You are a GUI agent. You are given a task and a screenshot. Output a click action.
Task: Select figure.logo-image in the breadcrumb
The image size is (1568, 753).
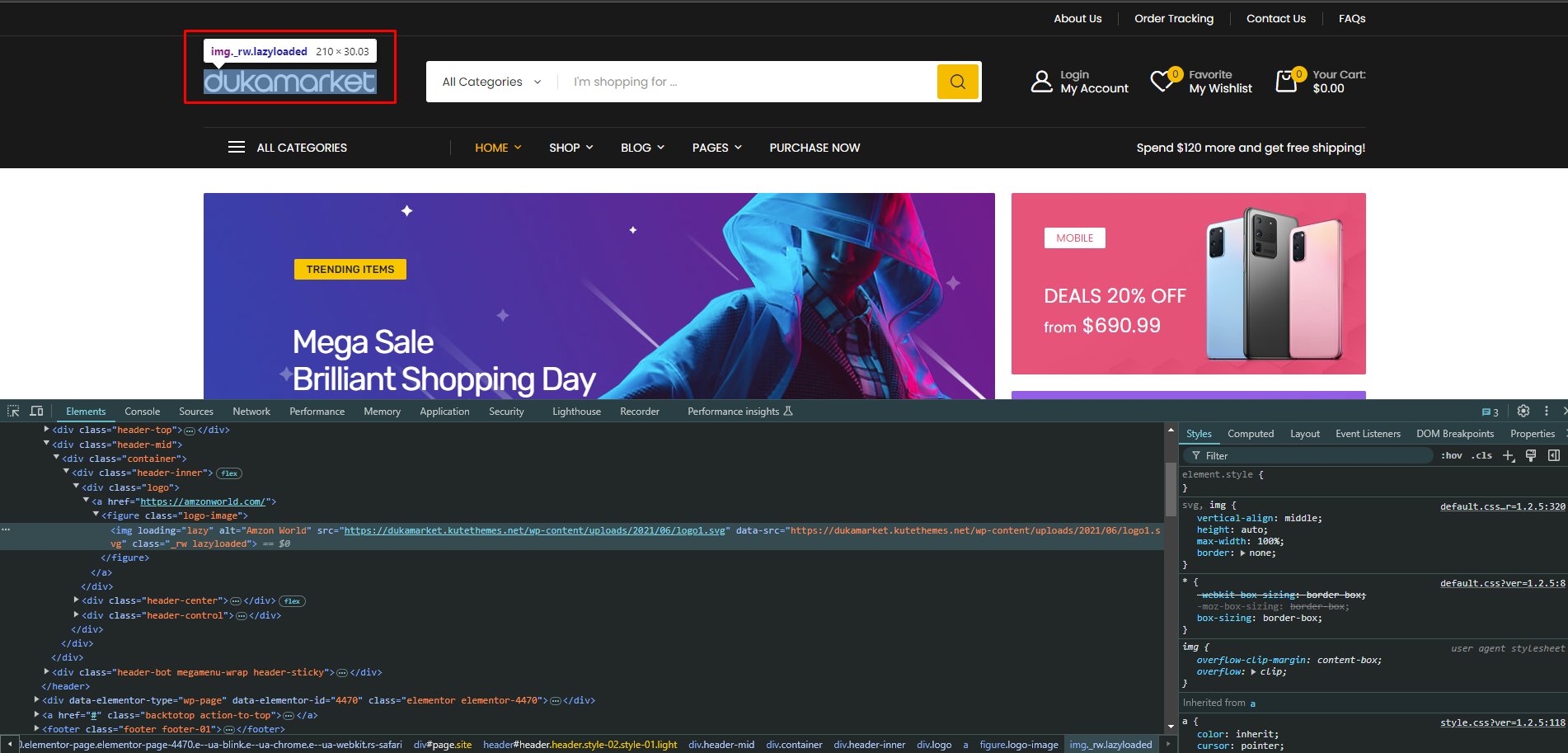pyautogui.click(x=1019, y=745)
